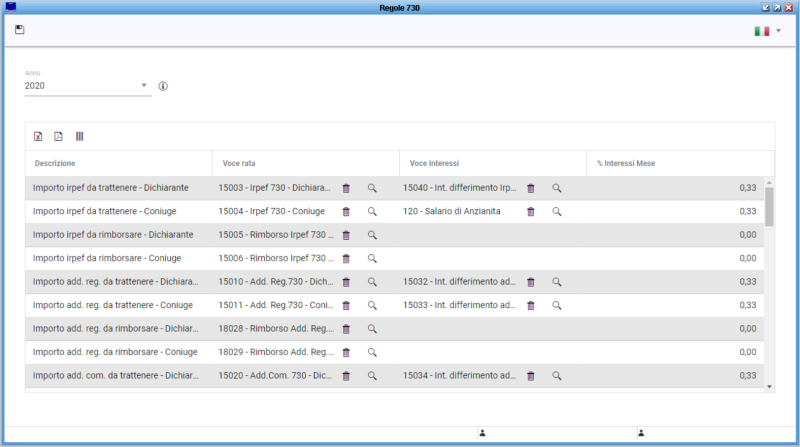Click the 0,33 interest value of the Coniuge irpef row
The height and width of the screenshot is (447, 800).
pos(747,212)
